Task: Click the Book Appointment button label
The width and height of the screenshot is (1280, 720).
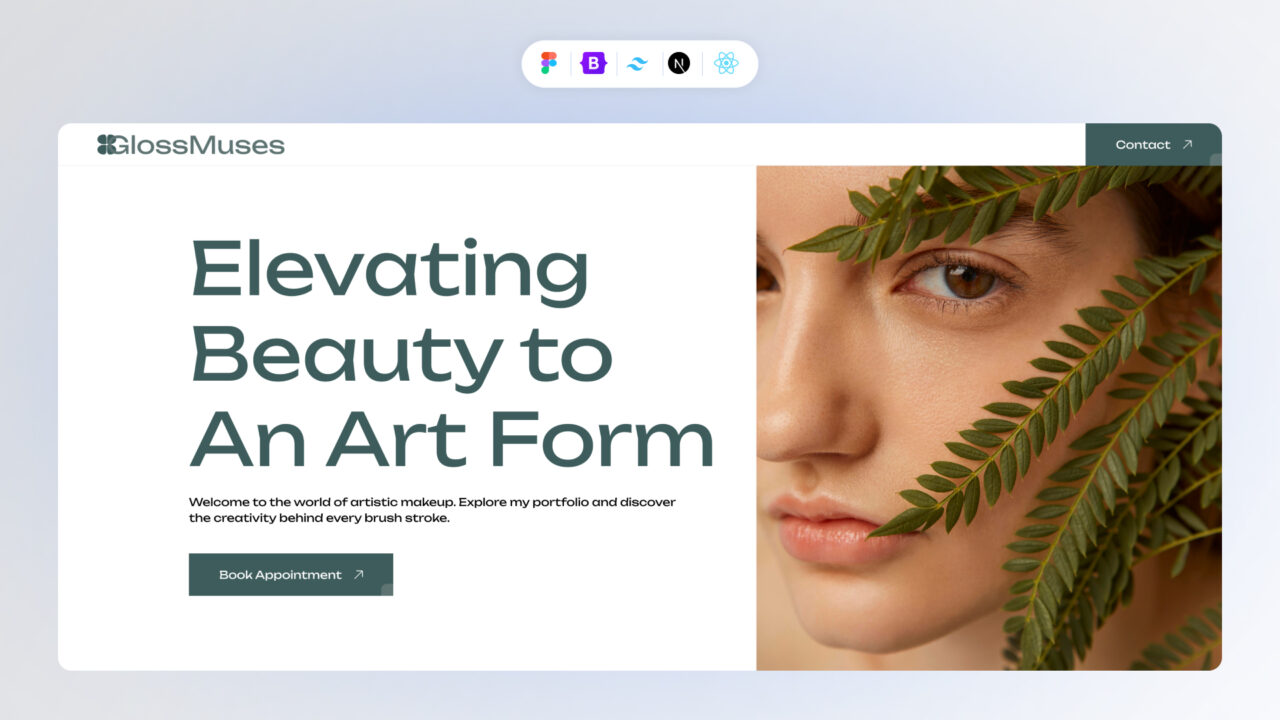Action: pos(280,575)
